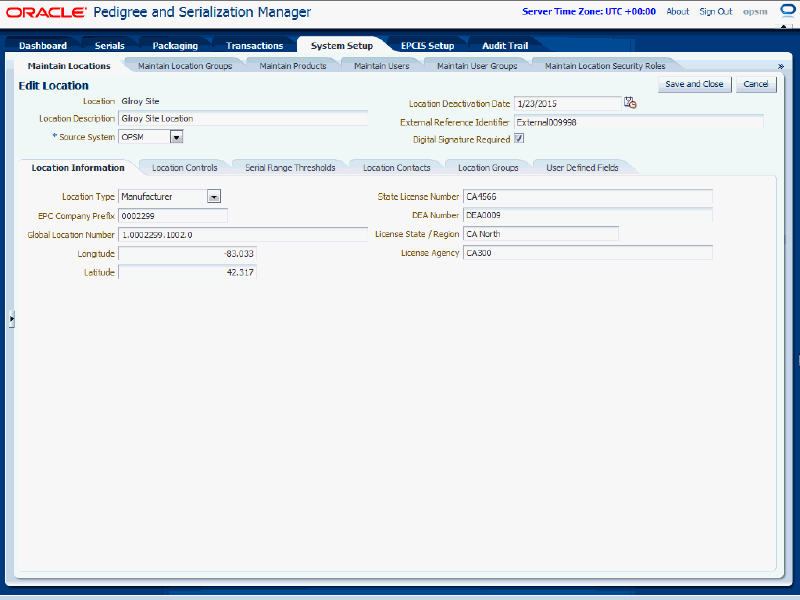Click the License State / Region field
The image size is (800, 600).
541,234
